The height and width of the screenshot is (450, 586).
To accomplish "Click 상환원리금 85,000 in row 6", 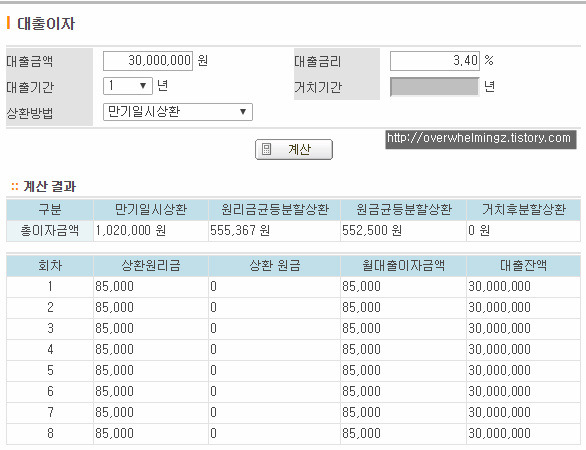I will click(x=114, y=391).
